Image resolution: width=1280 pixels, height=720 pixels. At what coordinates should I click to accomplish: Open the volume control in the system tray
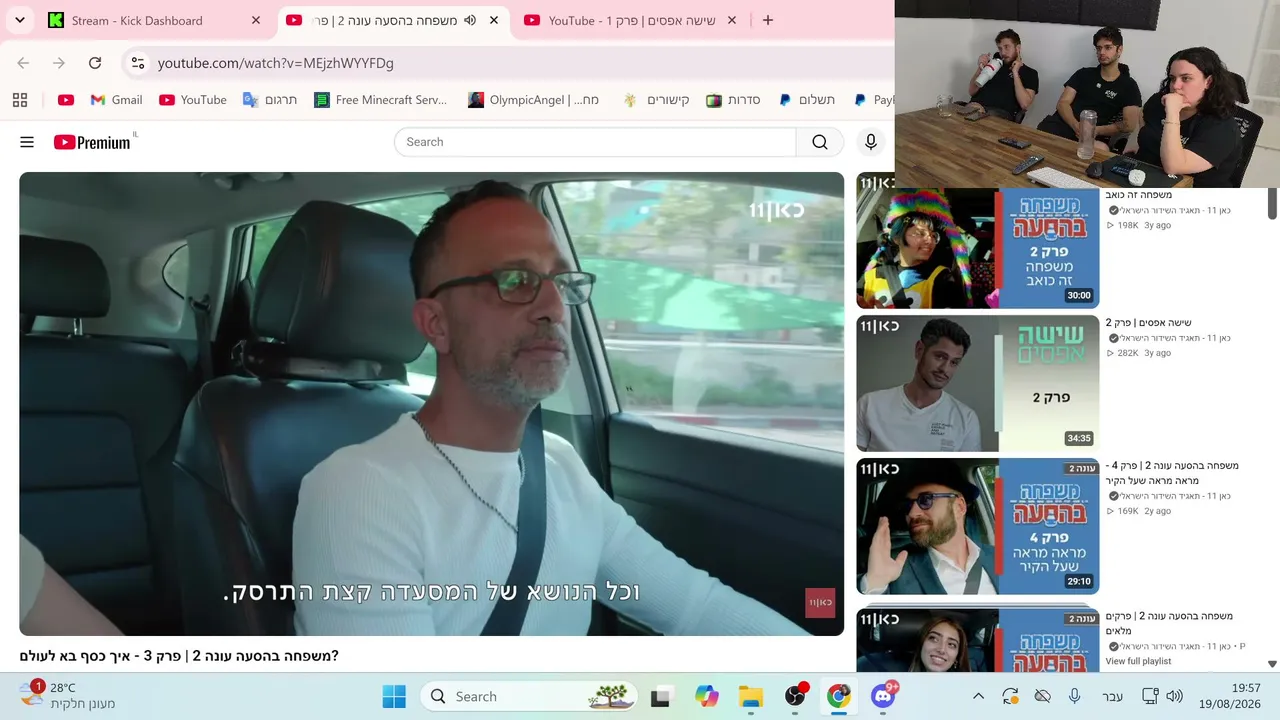click(1175, 697)
